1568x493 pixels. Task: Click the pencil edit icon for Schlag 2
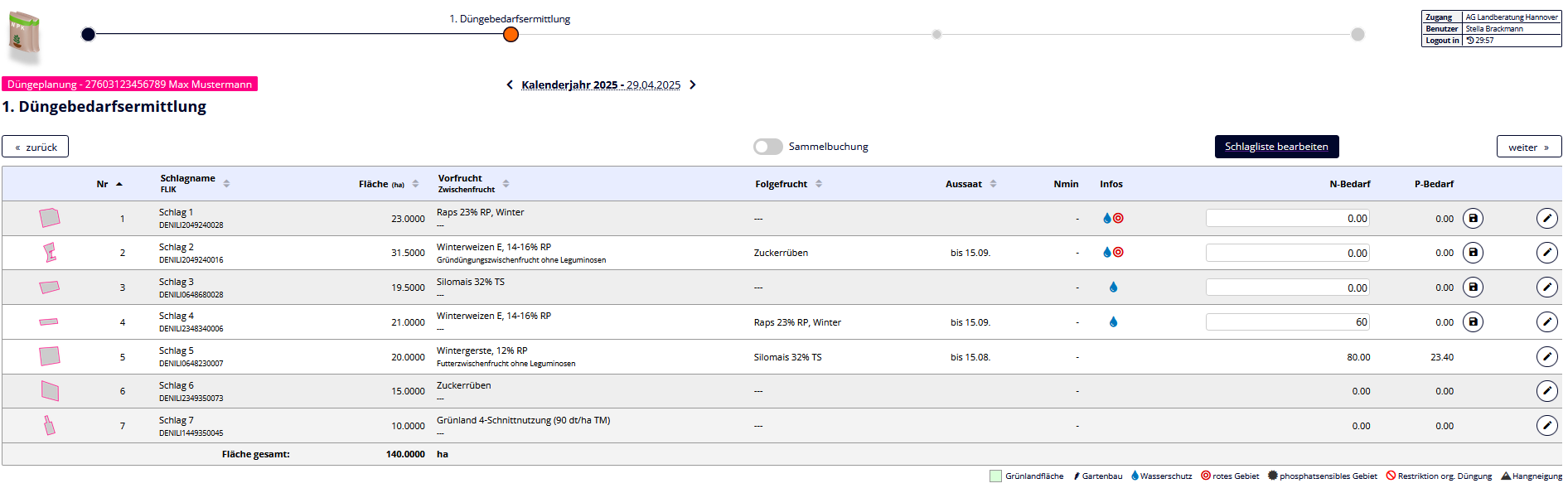(x=1546, y=253)
